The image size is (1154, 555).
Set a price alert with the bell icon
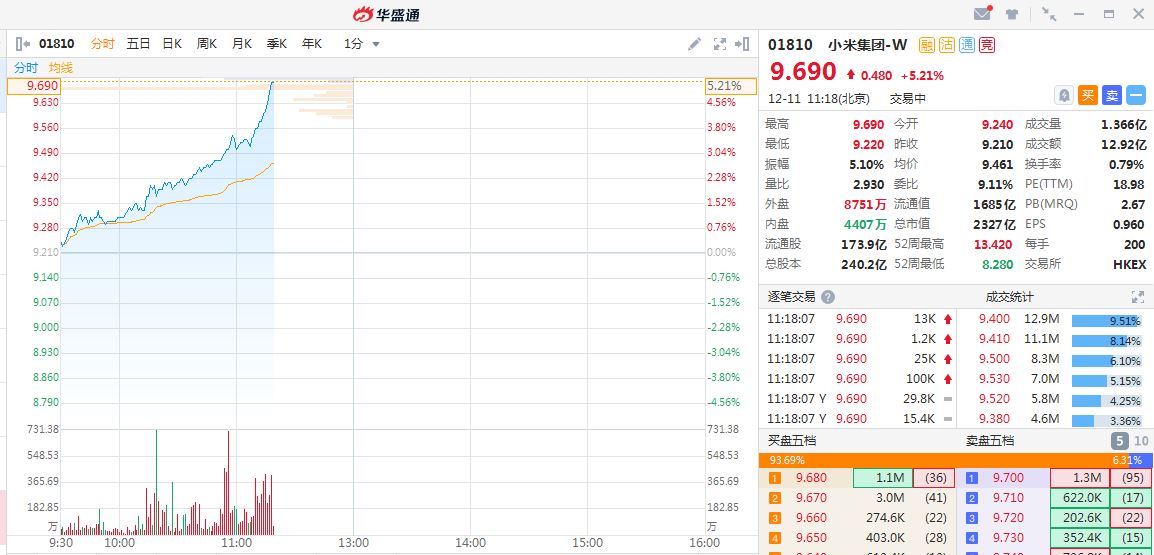tap(1064, 95)
